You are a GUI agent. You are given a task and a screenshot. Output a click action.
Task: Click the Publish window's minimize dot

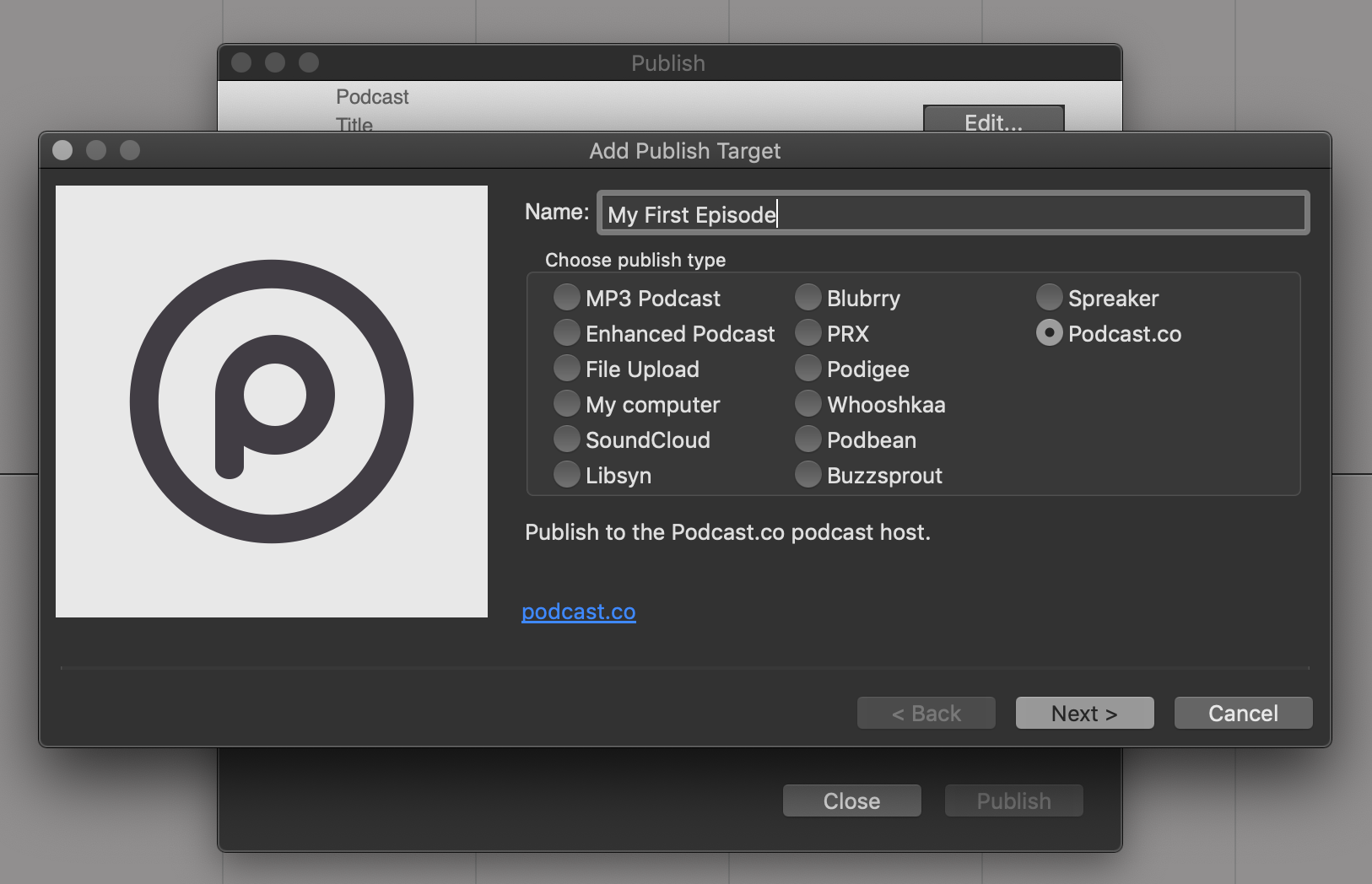275,62
